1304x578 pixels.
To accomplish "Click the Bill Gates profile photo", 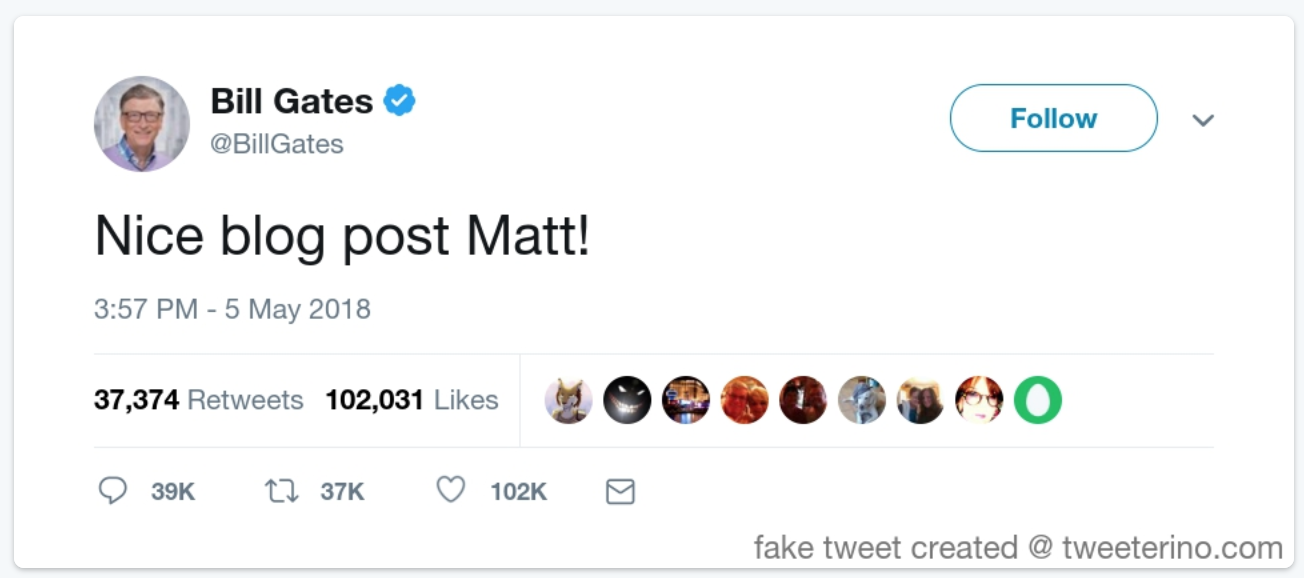I will 142,123.
